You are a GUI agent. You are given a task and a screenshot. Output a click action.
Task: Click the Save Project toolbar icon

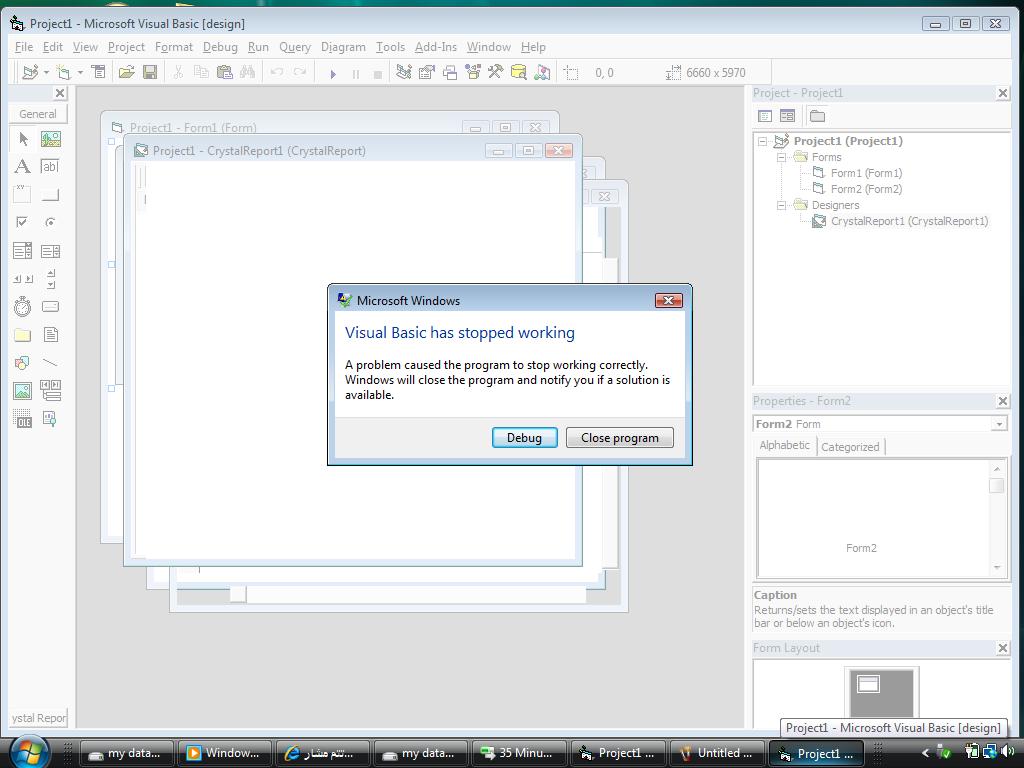150,72
